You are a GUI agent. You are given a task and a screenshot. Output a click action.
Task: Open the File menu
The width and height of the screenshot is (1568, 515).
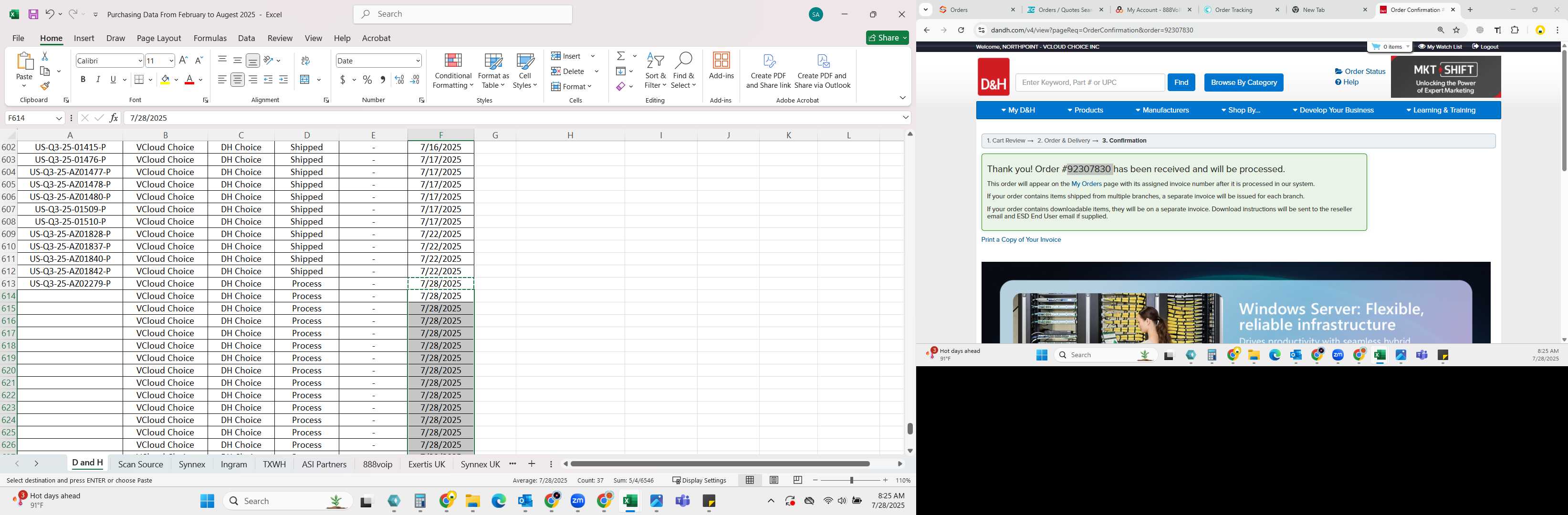[18, 38]
